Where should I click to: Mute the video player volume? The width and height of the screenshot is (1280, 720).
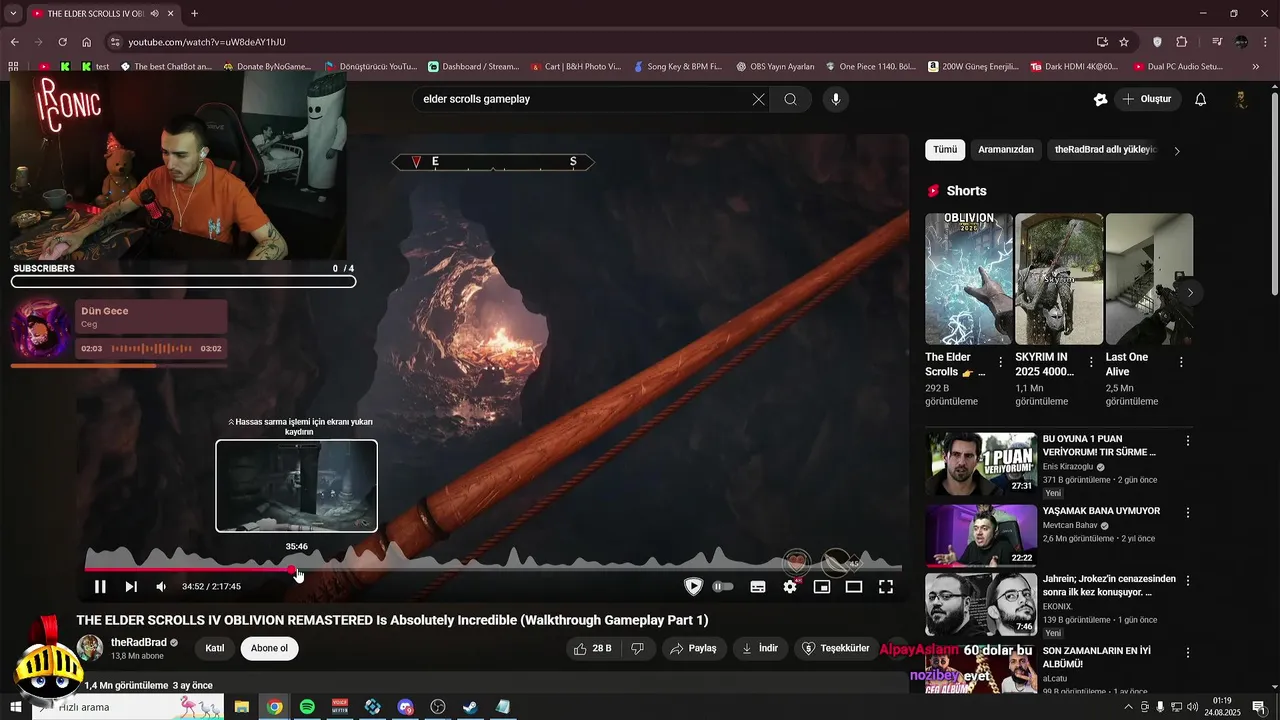pos(161,587)
